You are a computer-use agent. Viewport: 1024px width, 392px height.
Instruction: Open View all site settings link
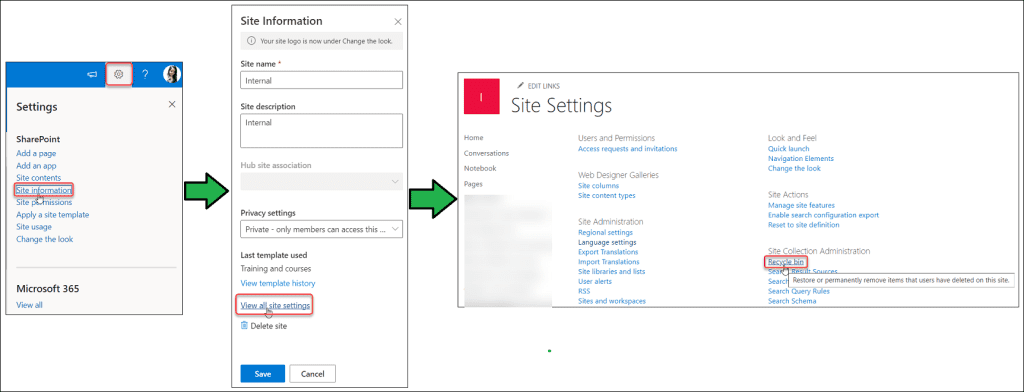point(275,305)
